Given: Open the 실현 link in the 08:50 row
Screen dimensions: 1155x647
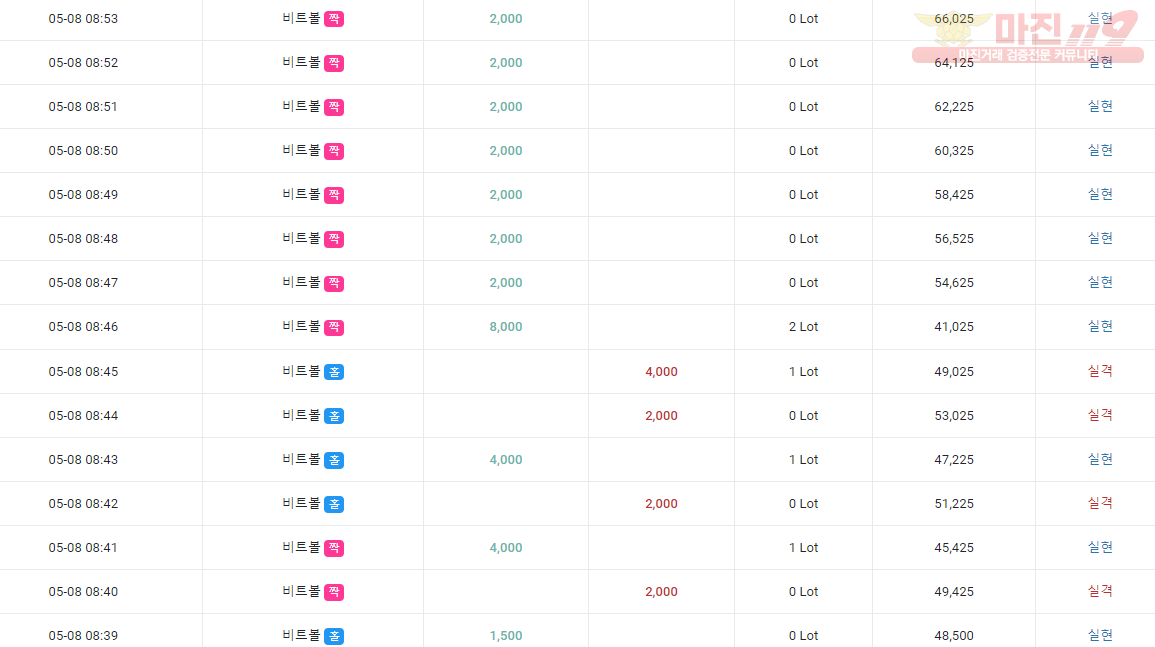Looking at the screenshot, I should click(1100, 150).
